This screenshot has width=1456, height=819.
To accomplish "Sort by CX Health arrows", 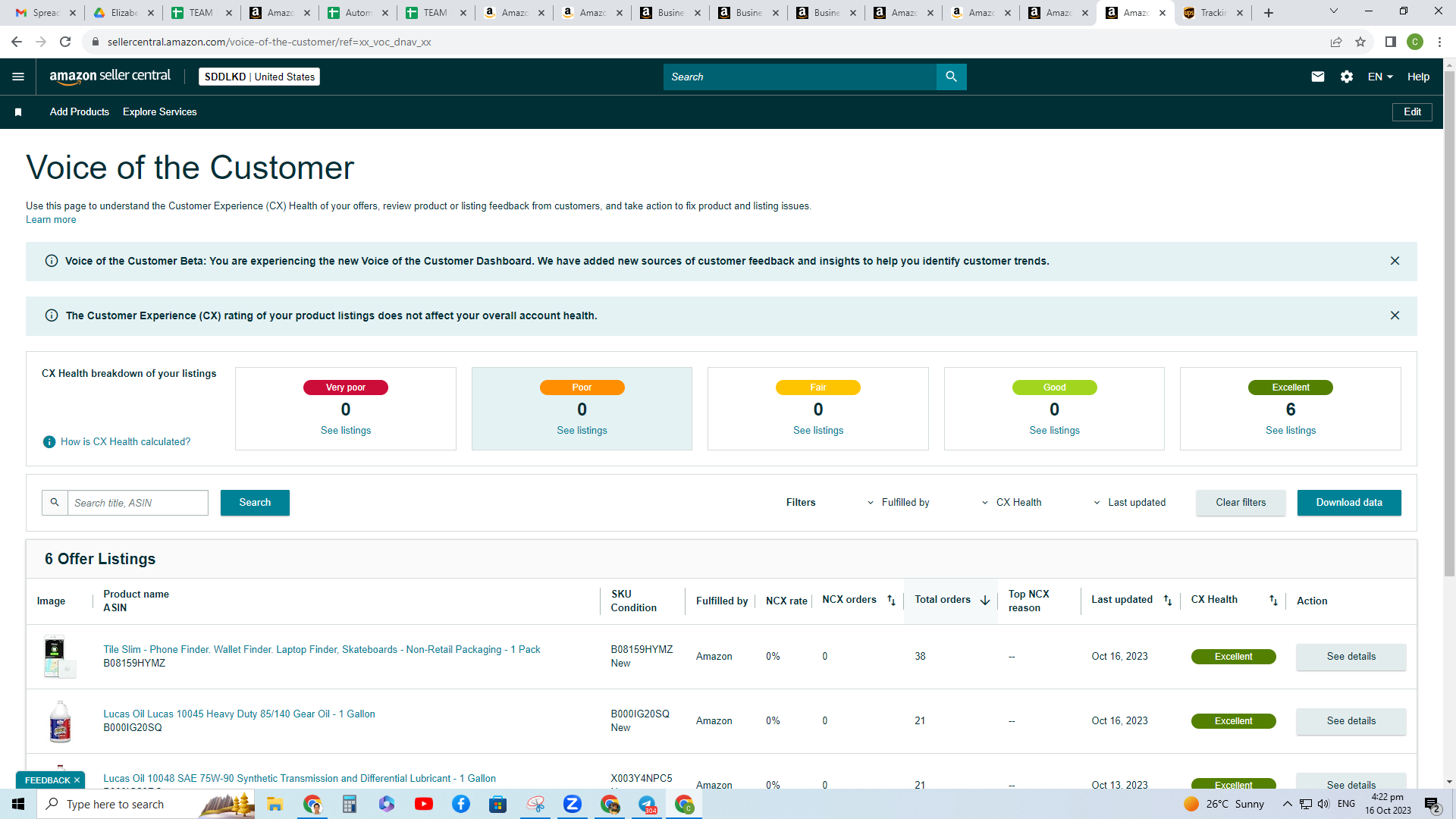I will pos(1274,601).
